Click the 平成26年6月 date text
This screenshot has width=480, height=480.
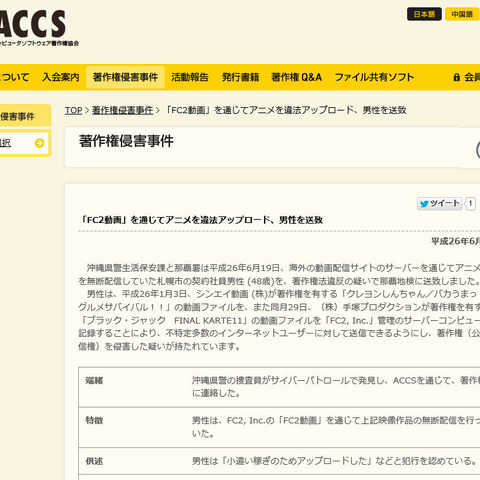click(x=456, y=241)
